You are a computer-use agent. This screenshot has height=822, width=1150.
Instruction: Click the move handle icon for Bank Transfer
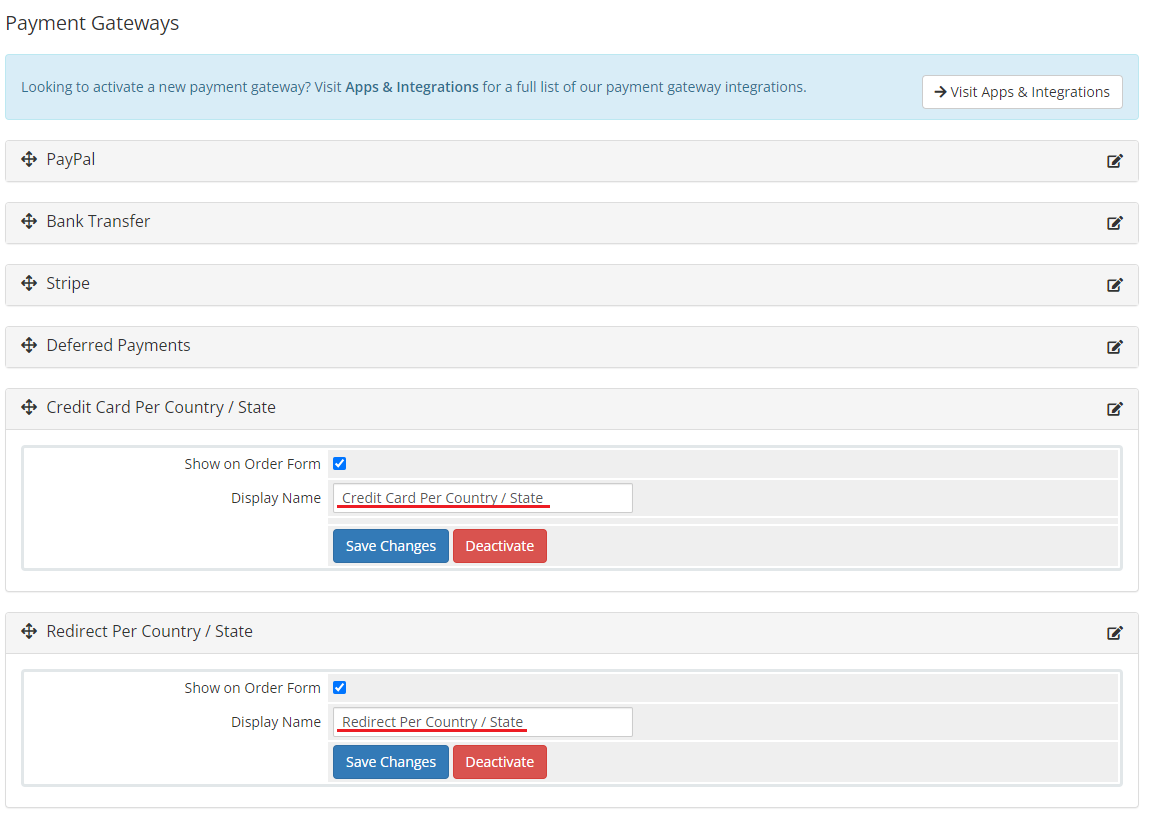tap(29, 221)
